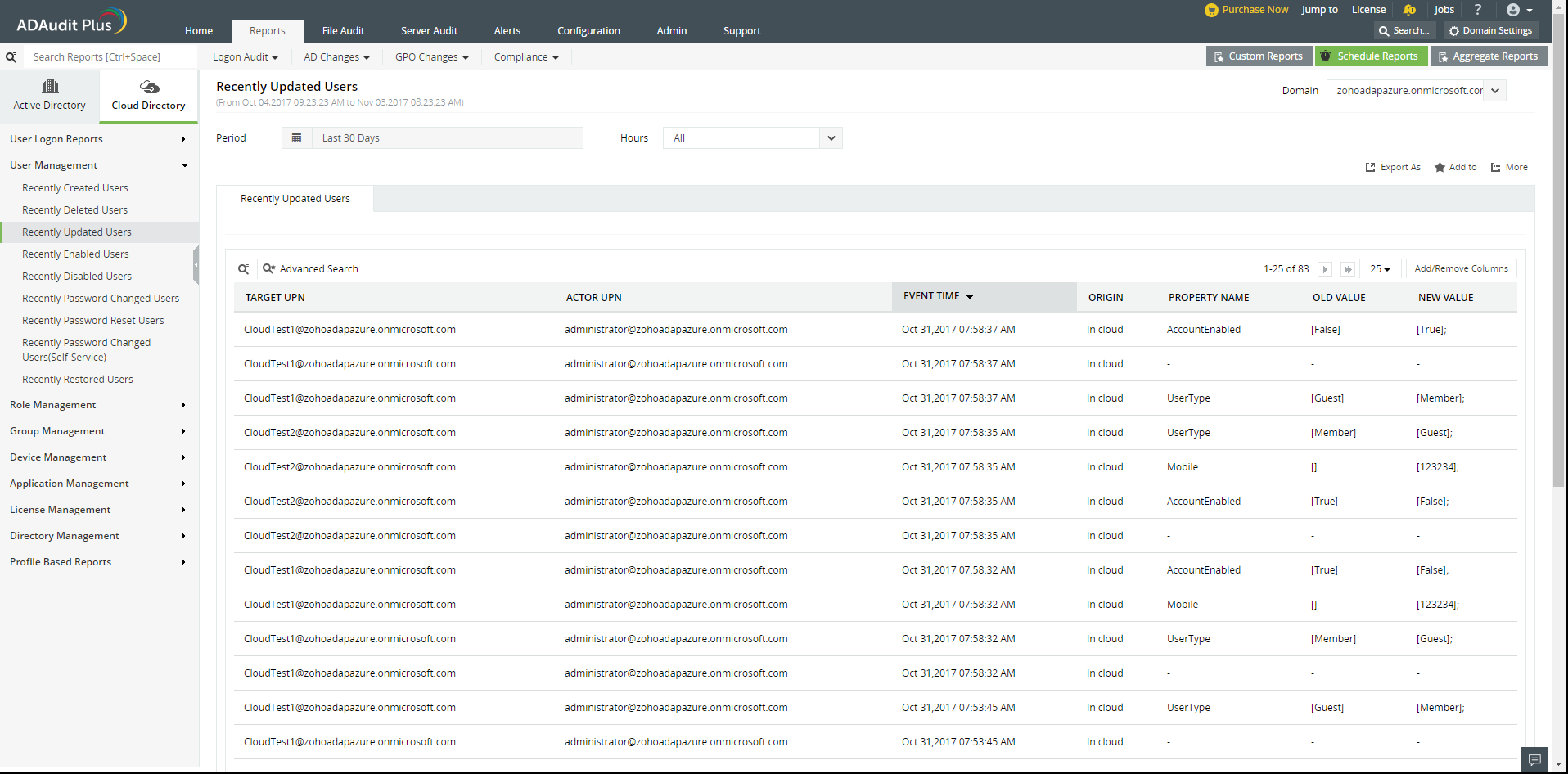
Task: Open the chat icon at bottom right
Action: pyautogui.click(x=1534, y=760)
